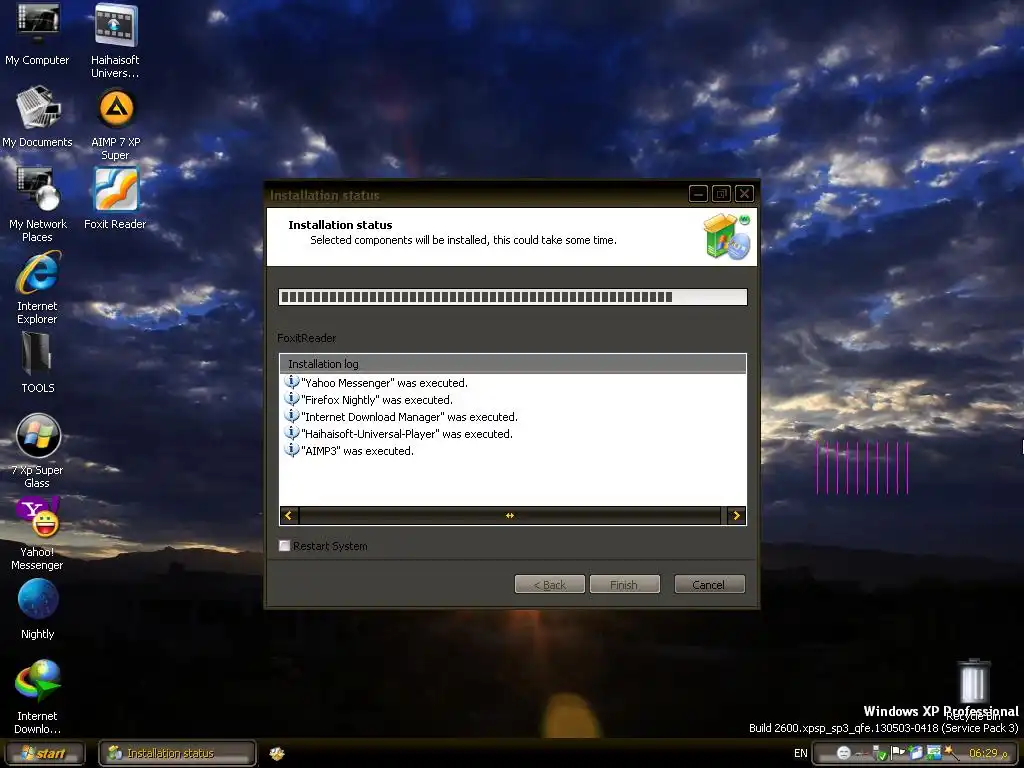The image size is (1024, 768).
Task: Click the white face tray icon
Action: tap(844, 753)
